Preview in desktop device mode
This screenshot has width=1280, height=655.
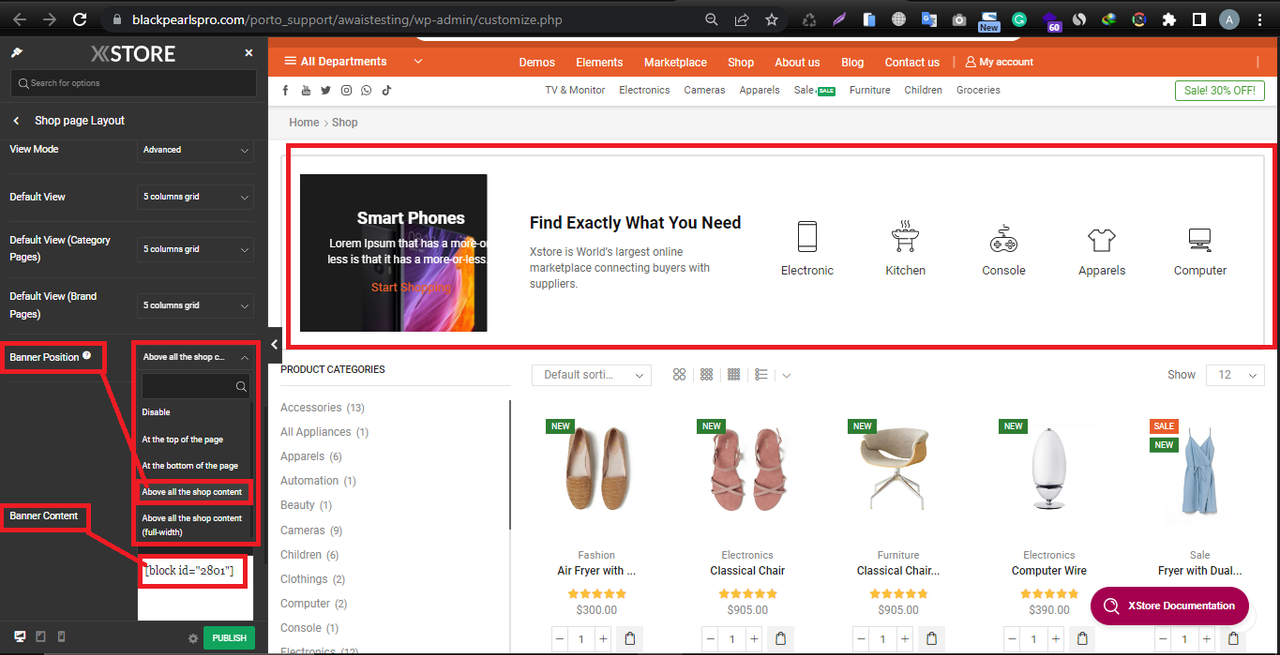pos(19,637)
